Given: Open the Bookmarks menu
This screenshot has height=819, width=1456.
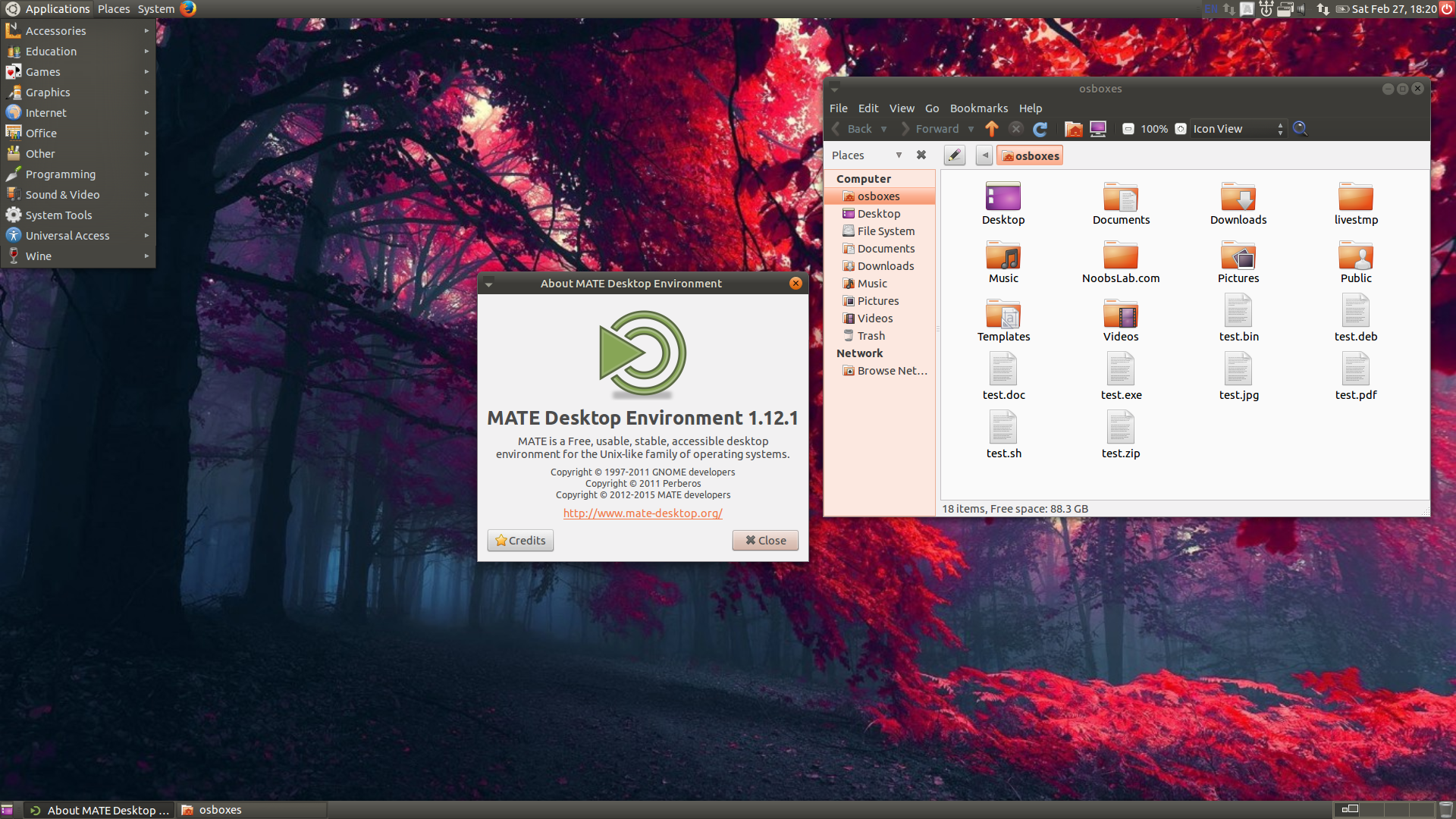Looking at the screenshot, I should point(979,108).
